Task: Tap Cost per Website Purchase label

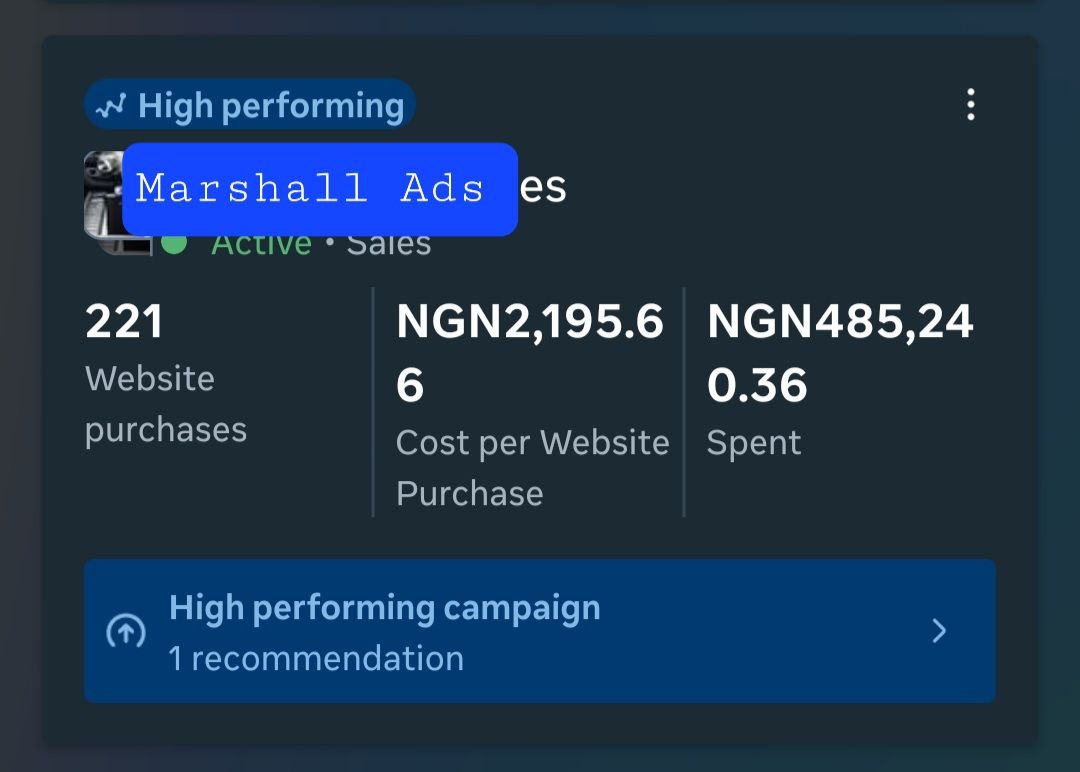Action: [x=532, y=468]
